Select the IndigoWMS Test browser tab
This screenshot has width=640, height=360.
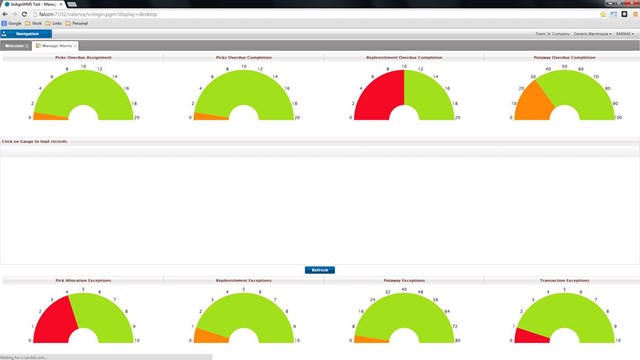(x=33, y=4)
